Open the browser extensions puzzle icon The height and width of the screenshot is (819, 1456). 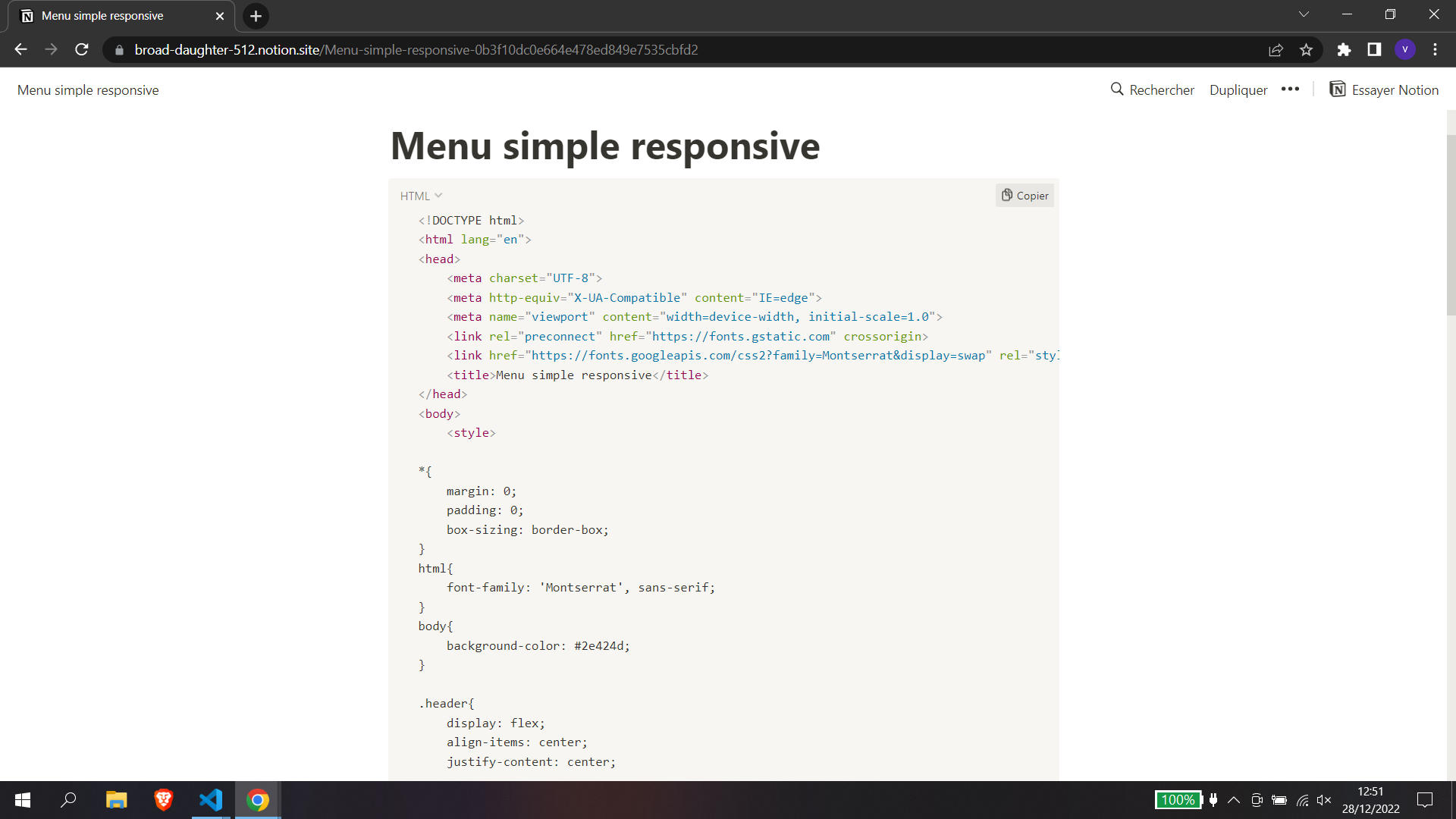[1344, 49]
